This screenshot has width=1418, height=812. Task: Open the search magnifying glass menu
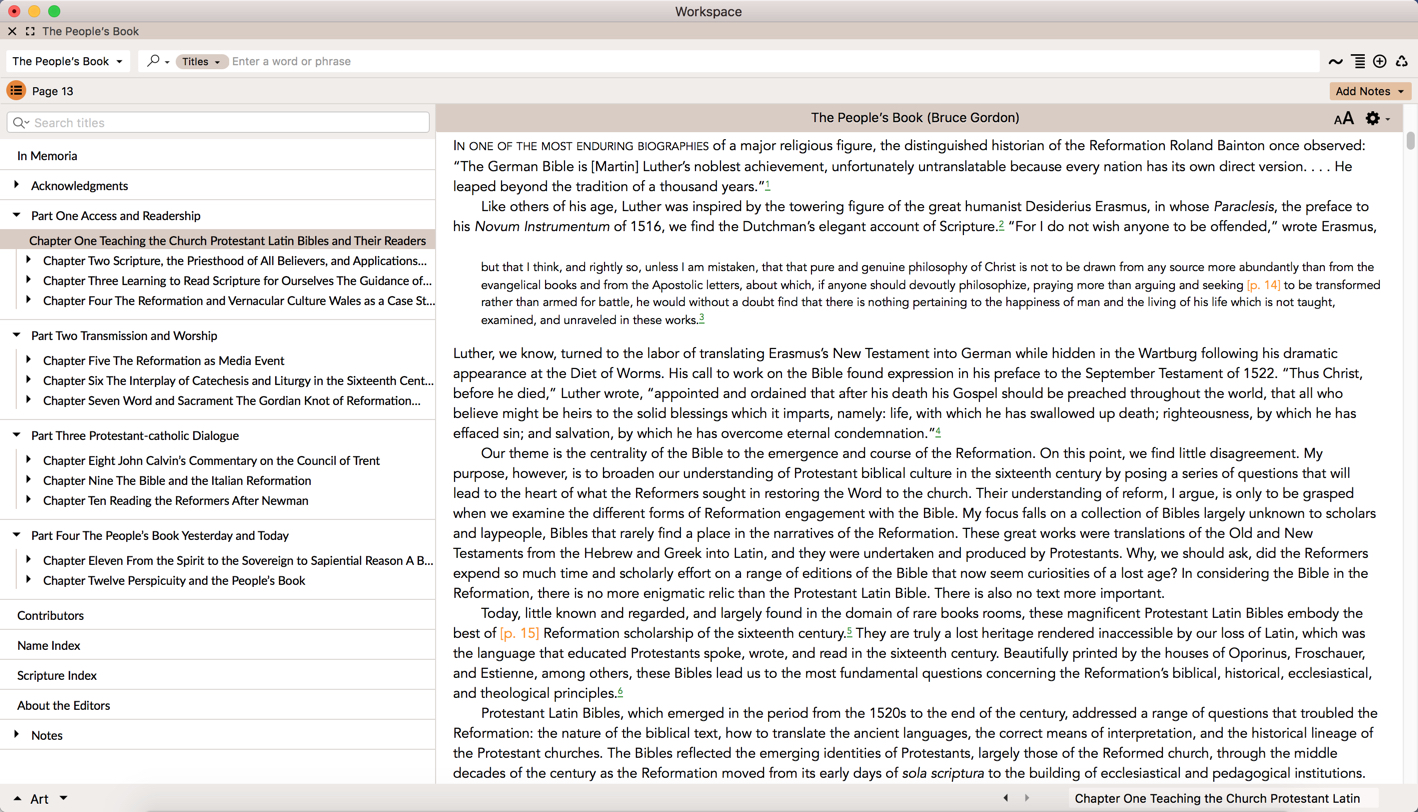coord(158,61)
